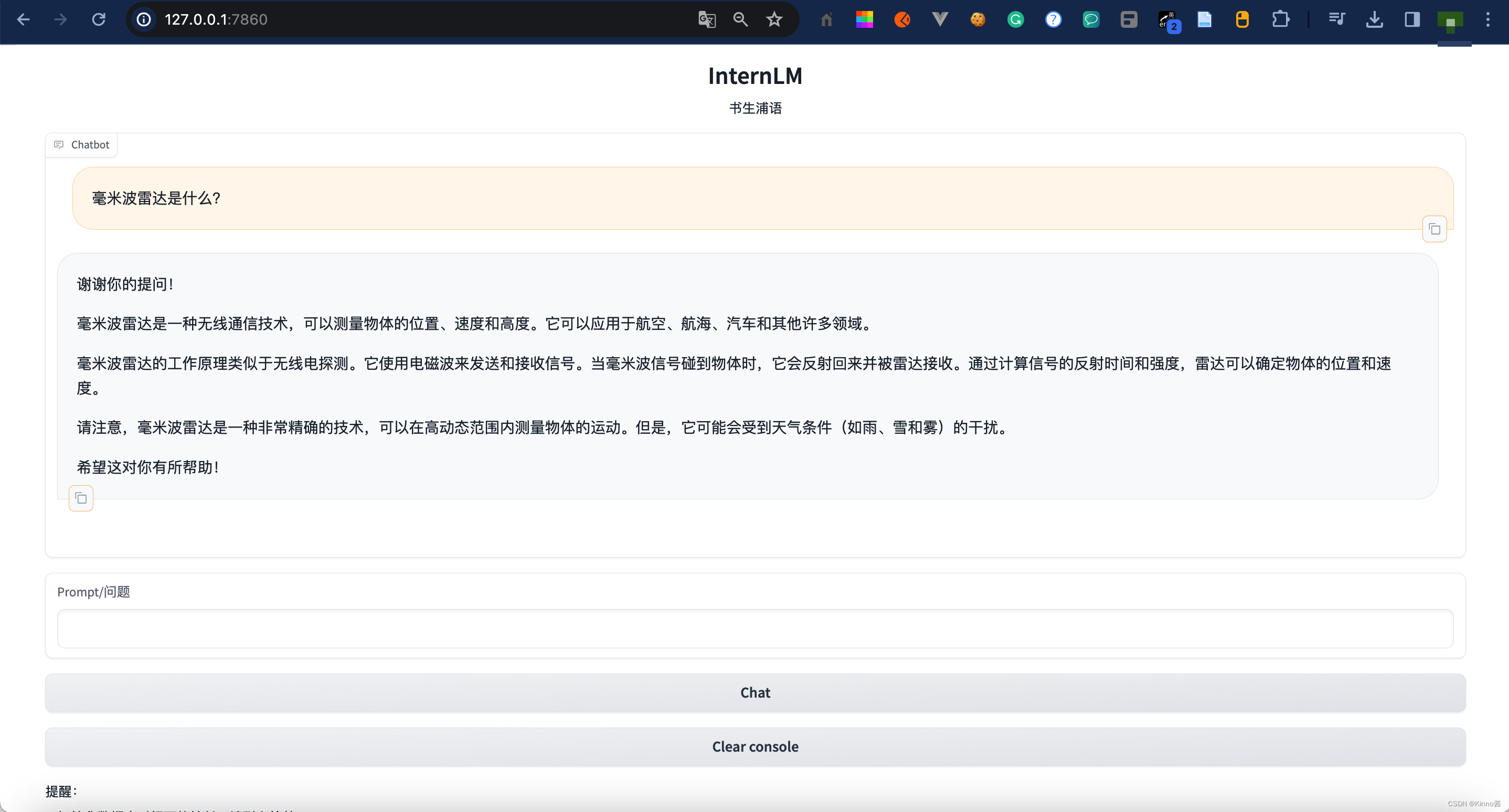
Task: Toggle the browser side panel
Action: 1412,20
